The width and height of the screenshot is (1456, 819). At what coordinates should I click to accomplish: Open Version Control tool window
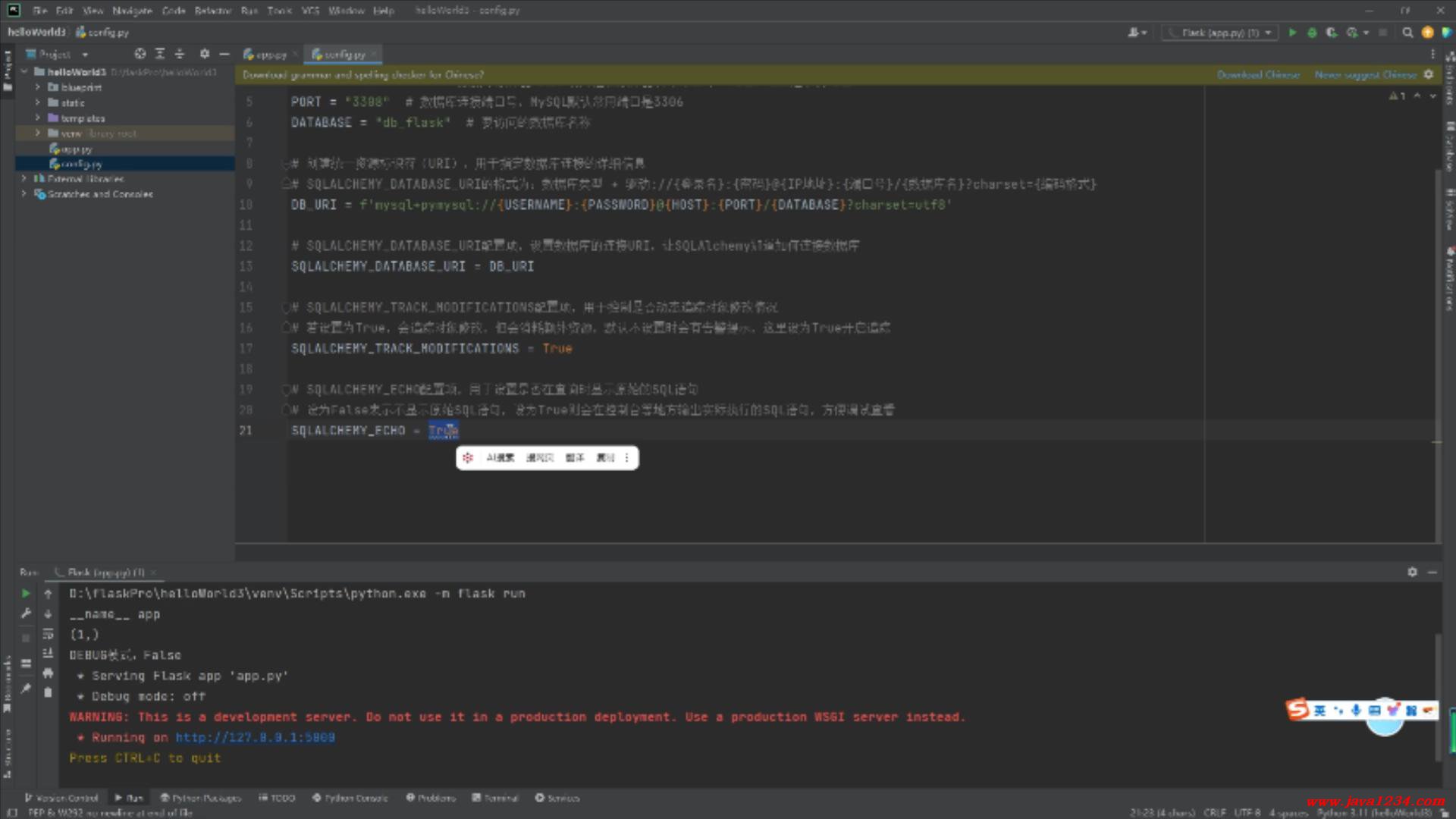[x=61, y=798]
